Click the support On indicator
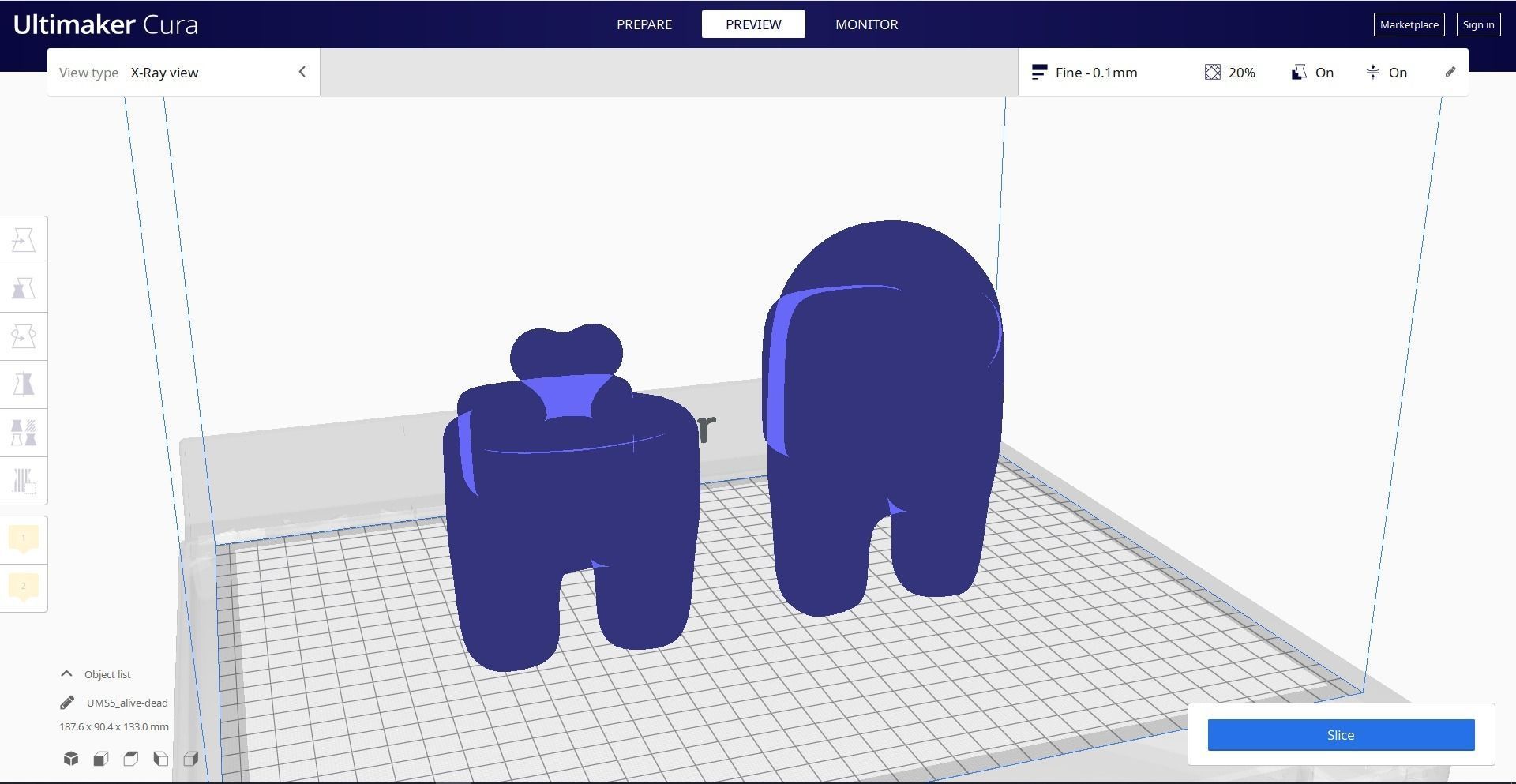This screenshot has width=1516, height=784. click(1312, 73)
